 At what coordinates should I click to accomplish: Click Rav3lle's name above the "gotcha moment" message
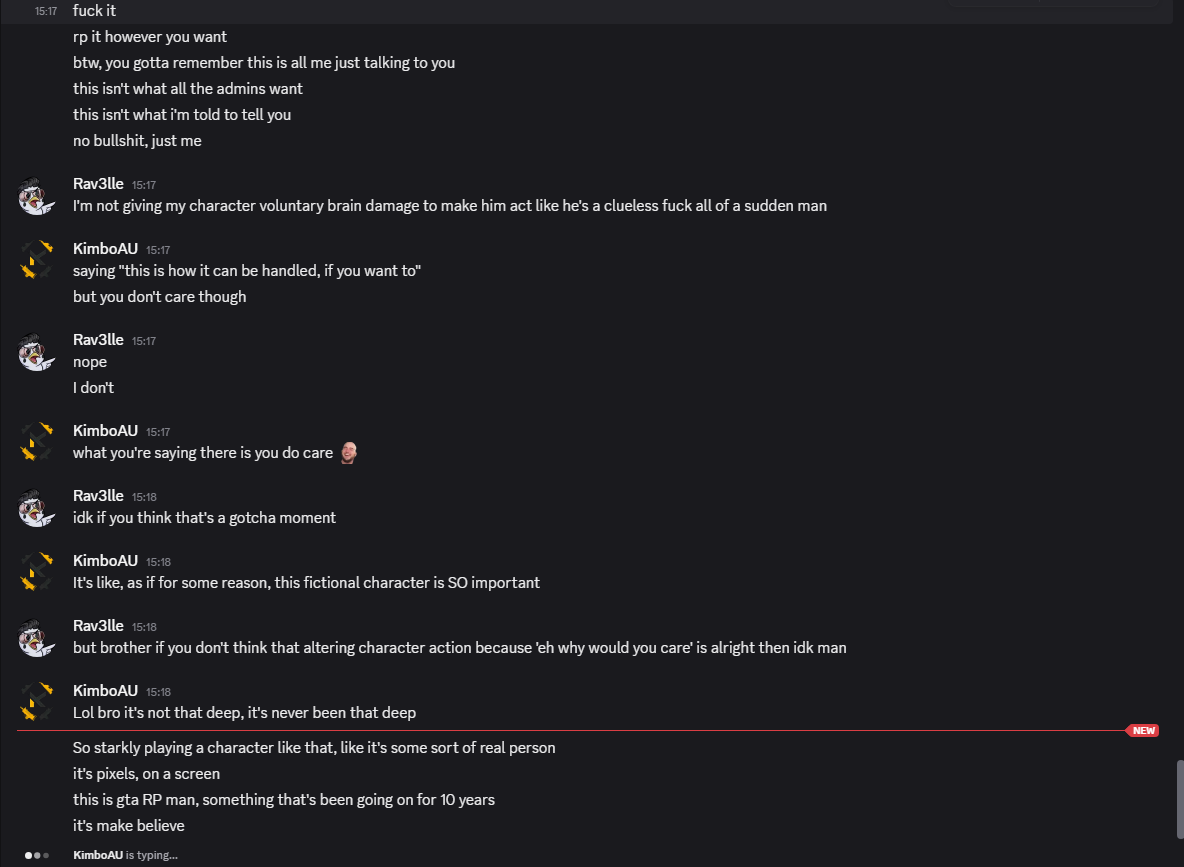[x=98, y=496]
